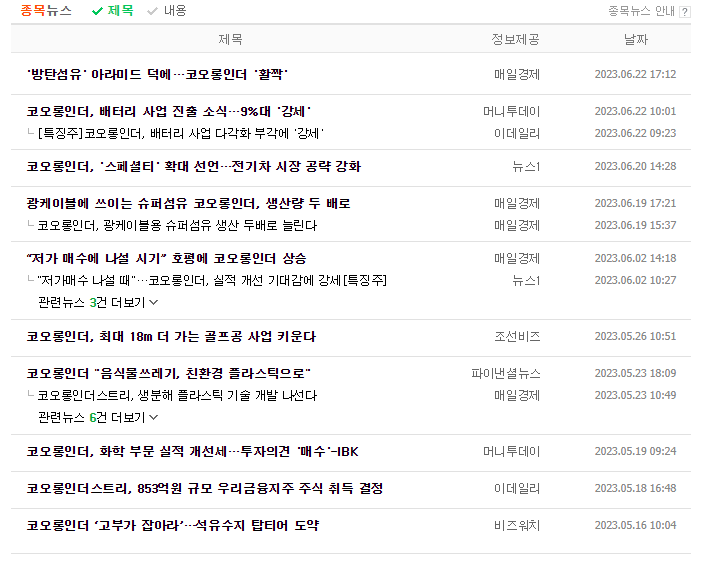This screenshot has width=707, height=562.
Task: Open sub-article 생분해 플라스틱 기술 개발 나선다
Action: point(177,396)
